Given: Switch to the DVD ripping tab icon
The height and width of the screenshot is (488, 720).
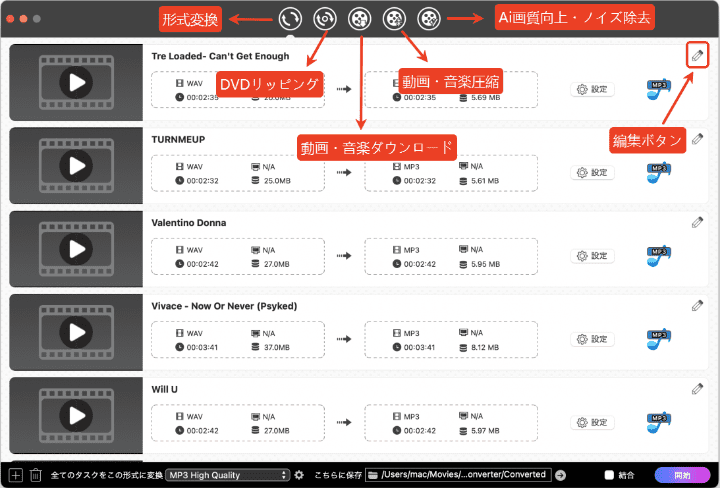Looking at the screenshot, I should click(325, 18).
